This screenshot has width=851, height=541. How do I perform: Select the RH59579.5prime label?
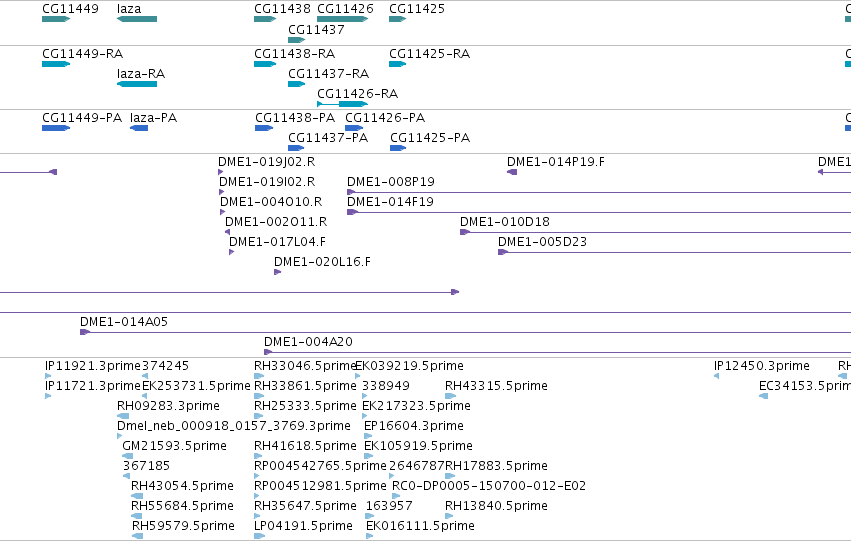click(x=183, y=526)
